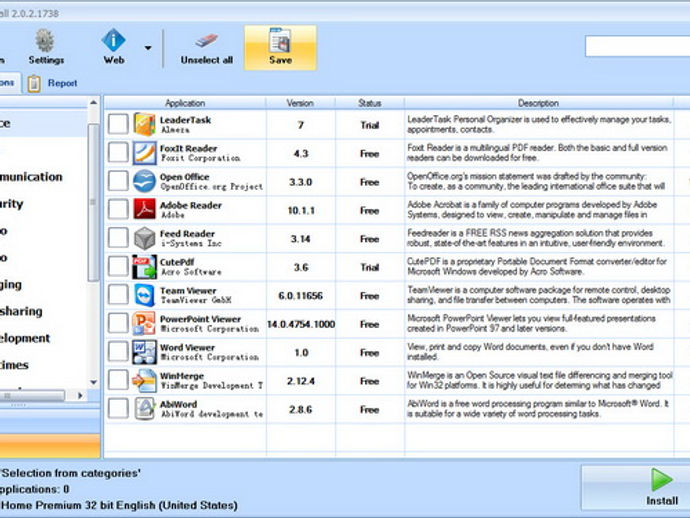Tick the Feed Reader checkbox
The width and height of the screenshot is (690, 518).
[x=118, y=238]
